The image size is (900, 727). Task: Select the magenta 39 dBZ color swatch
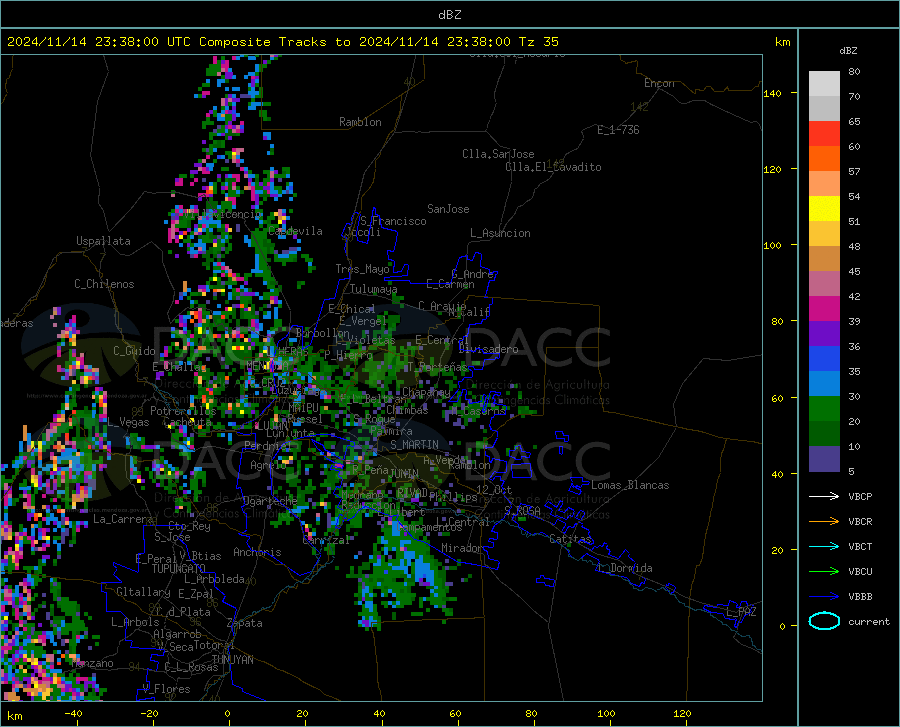click(x=824, y=308)
